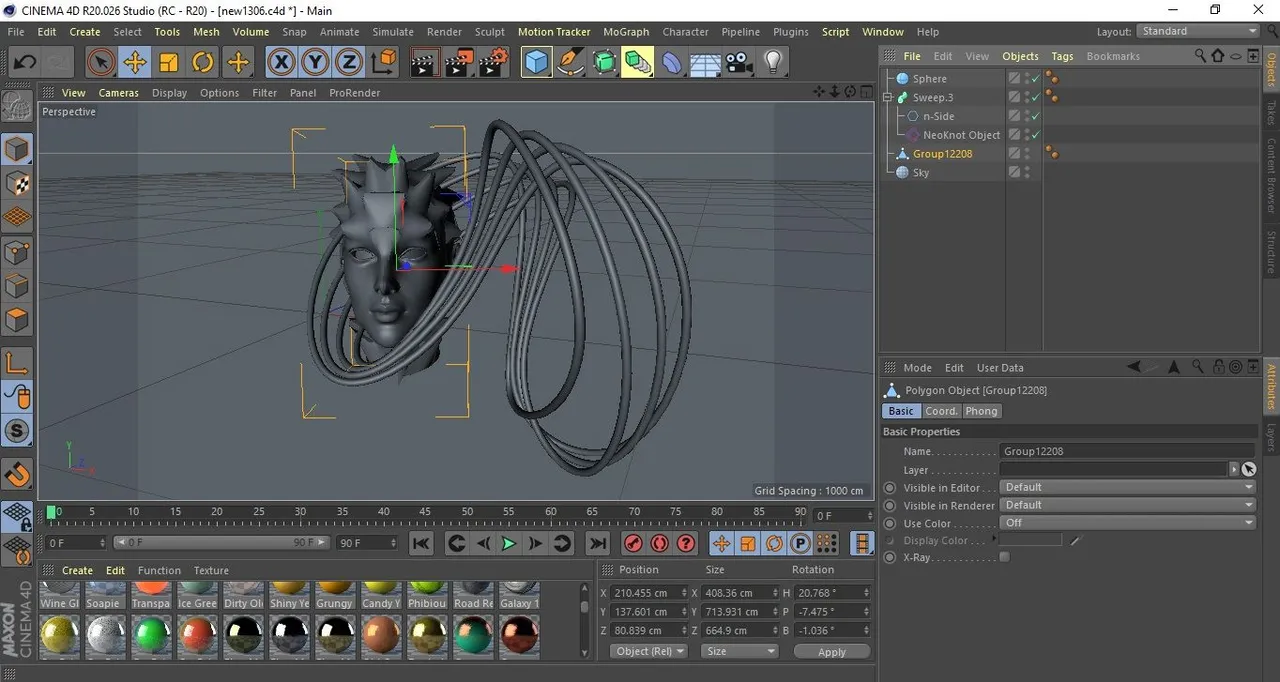The height and width of the screenshot is (682, 1280).
Task: Click the Enable Snap 'S' icon
Action: click(18, 431)
